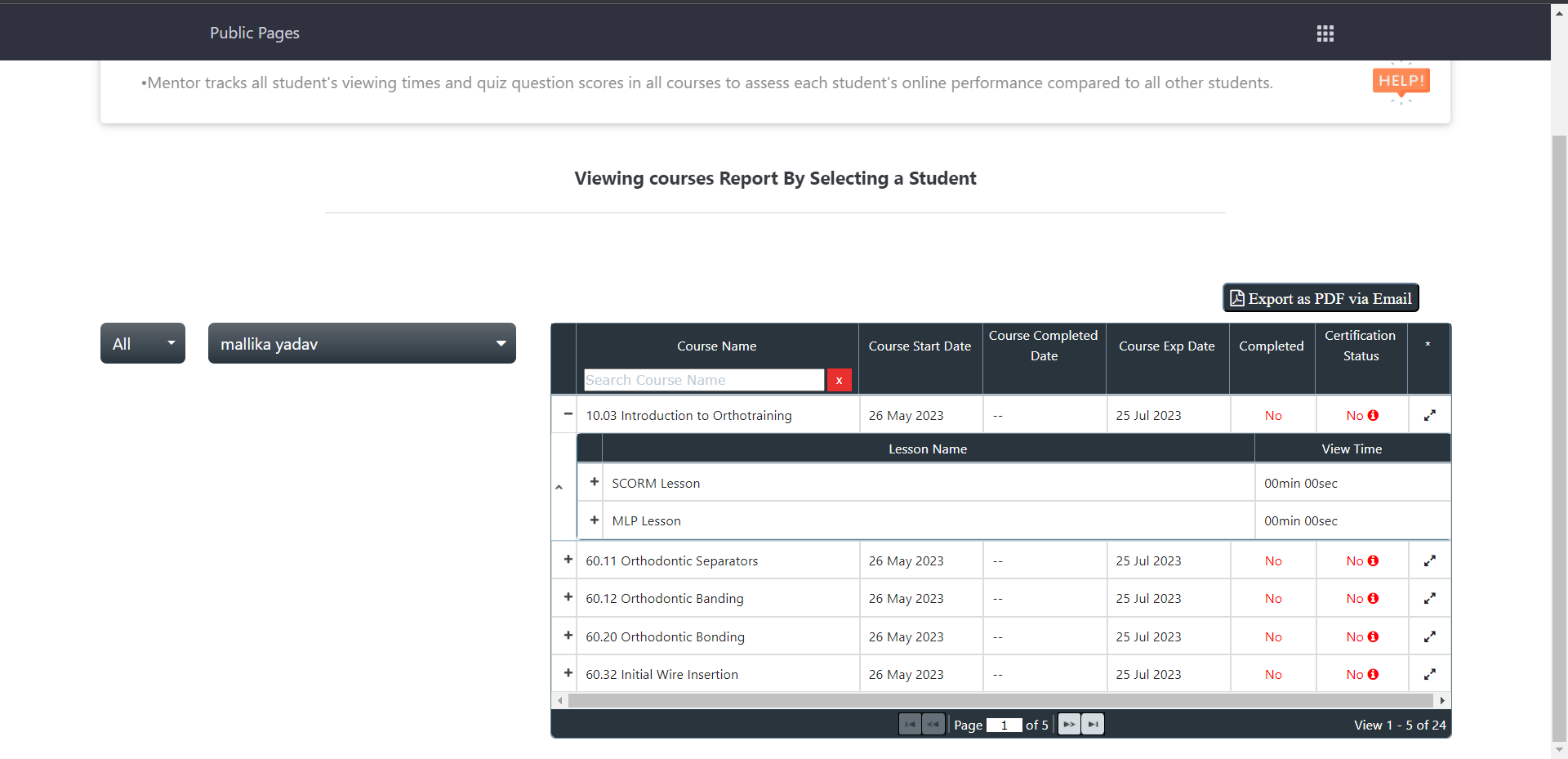Open the mallika yadav student dropdown
The width and height of the screenshot is (1568, 759).
pos(362,344)
